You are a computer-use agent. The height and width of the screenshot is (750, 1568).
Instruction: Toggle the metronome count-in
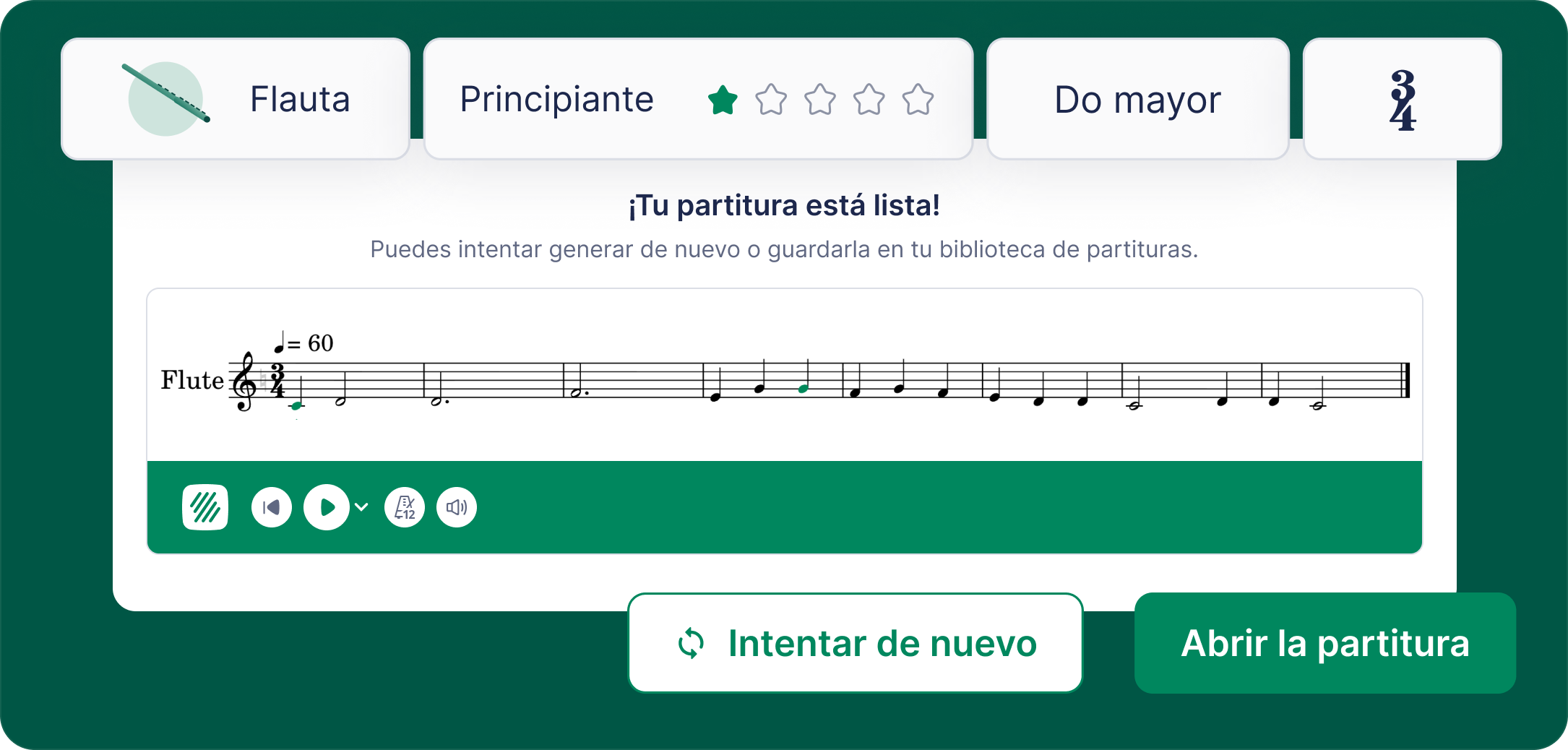405,507
